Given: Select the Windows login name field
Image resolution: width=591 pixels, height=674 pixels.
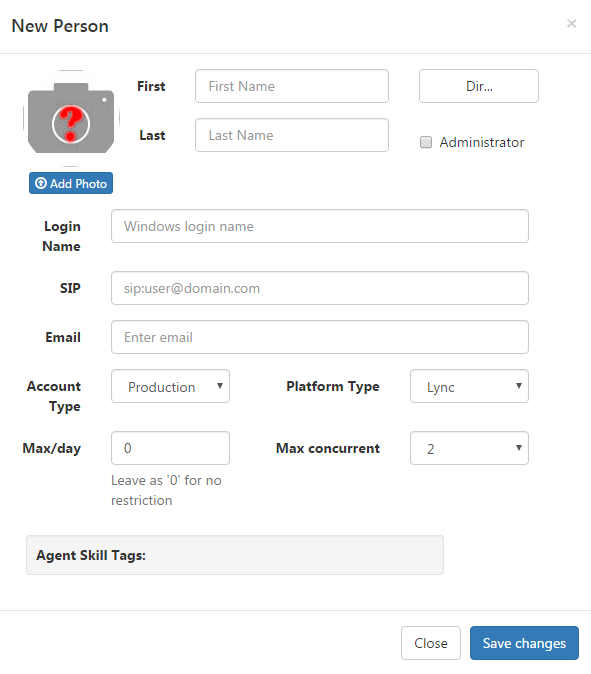Looking at the screenshot, I should tap(320, 226).
